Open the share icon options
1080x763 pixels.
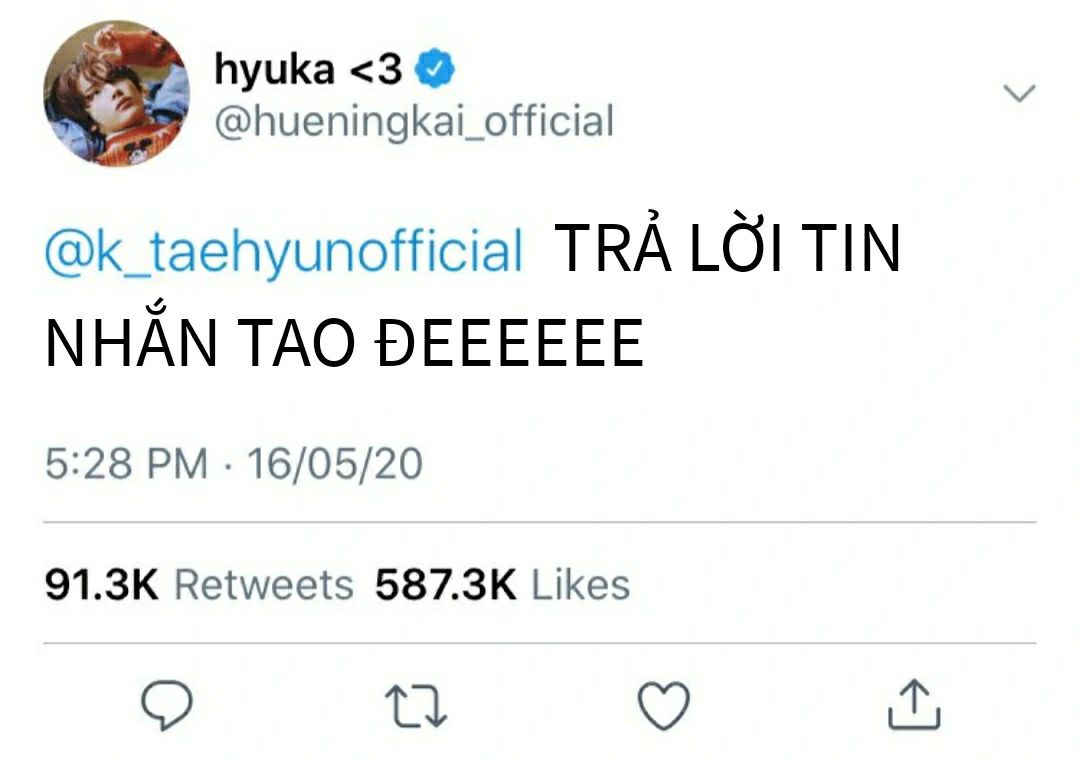point(914,706)
